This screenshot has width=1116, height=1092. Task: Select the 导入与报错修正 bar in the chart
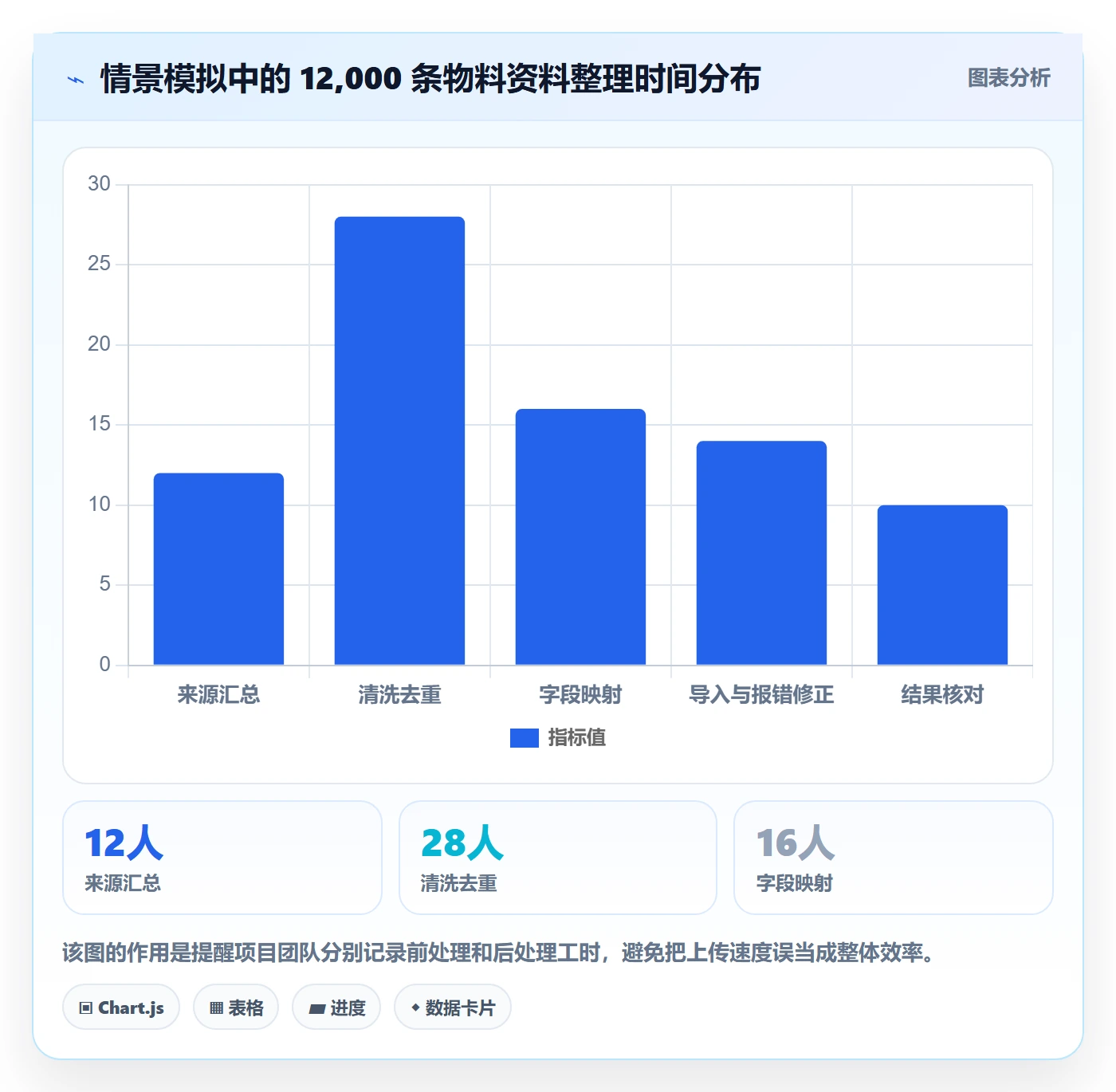761,553
